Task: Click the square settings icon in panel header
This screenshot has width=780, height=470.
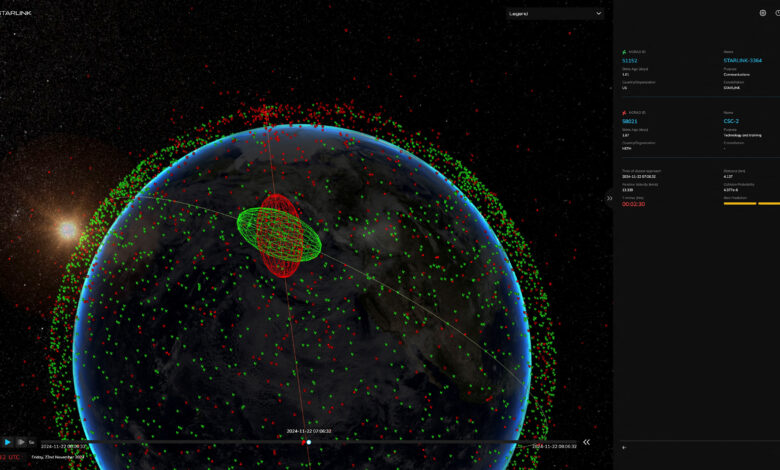Action: pos(763,13)
